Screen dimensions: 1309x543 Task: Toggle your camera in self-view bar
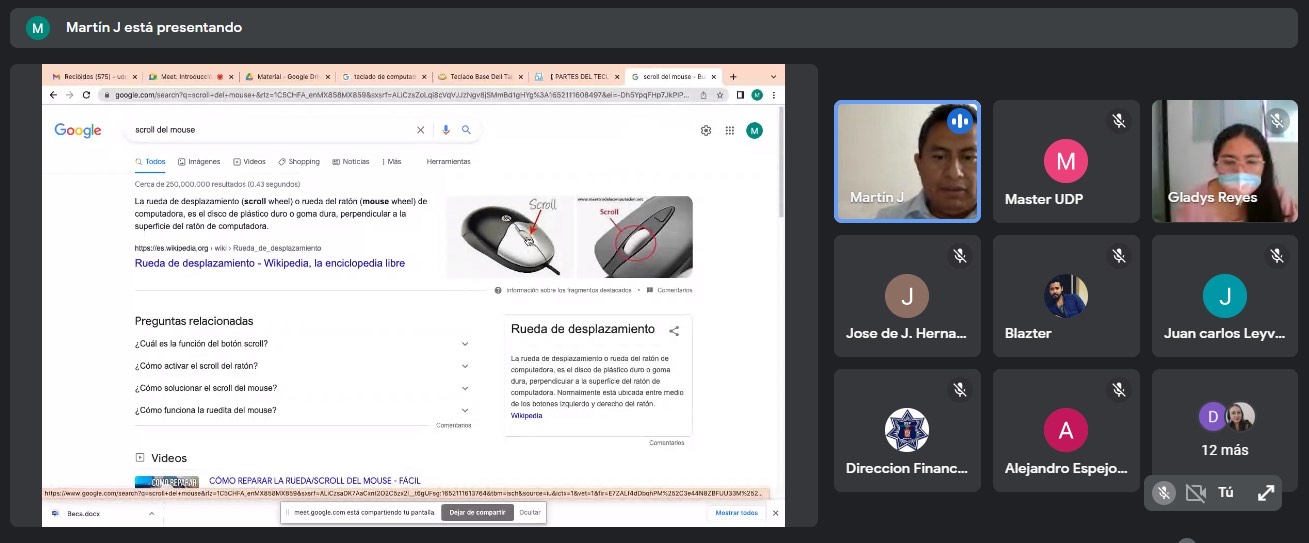point(1195,493)
